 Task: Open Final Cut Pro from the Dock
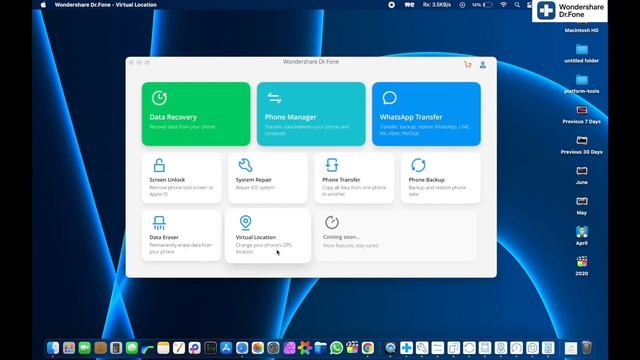[x=352, y=348]
